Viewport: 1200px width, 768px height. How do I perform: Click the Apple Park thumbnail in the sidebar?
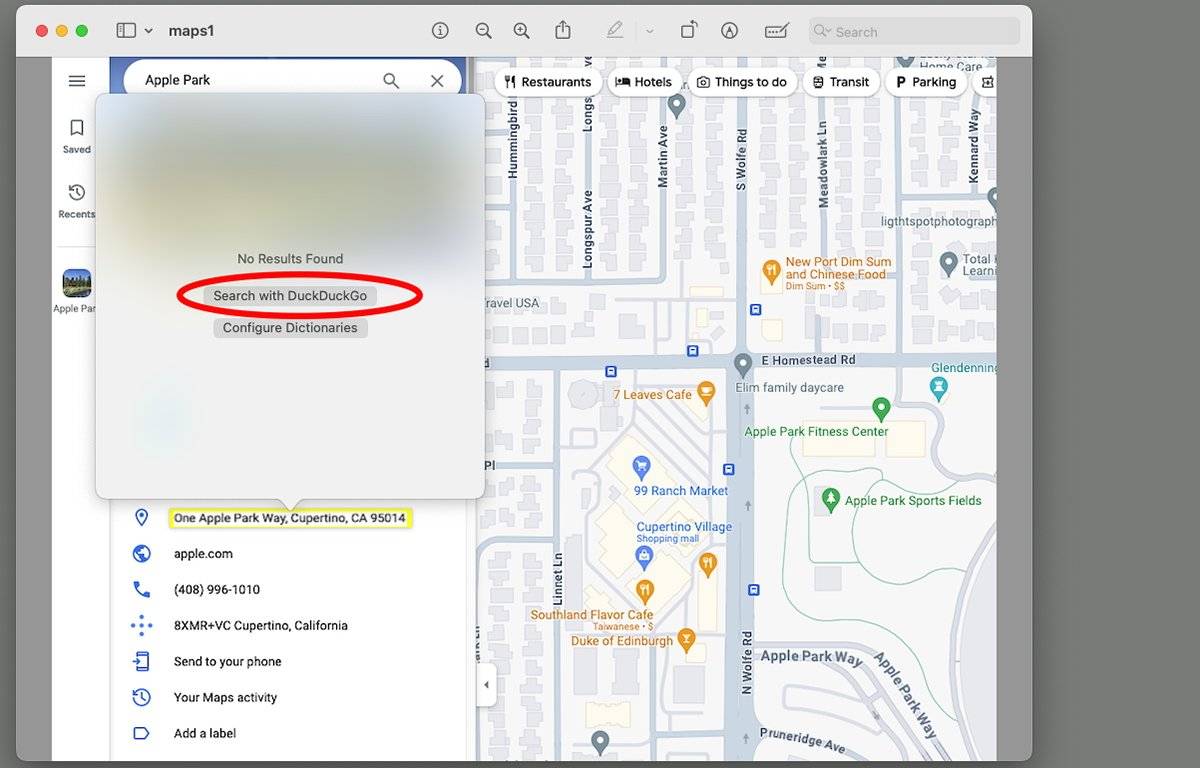click(x=76, y=283)
